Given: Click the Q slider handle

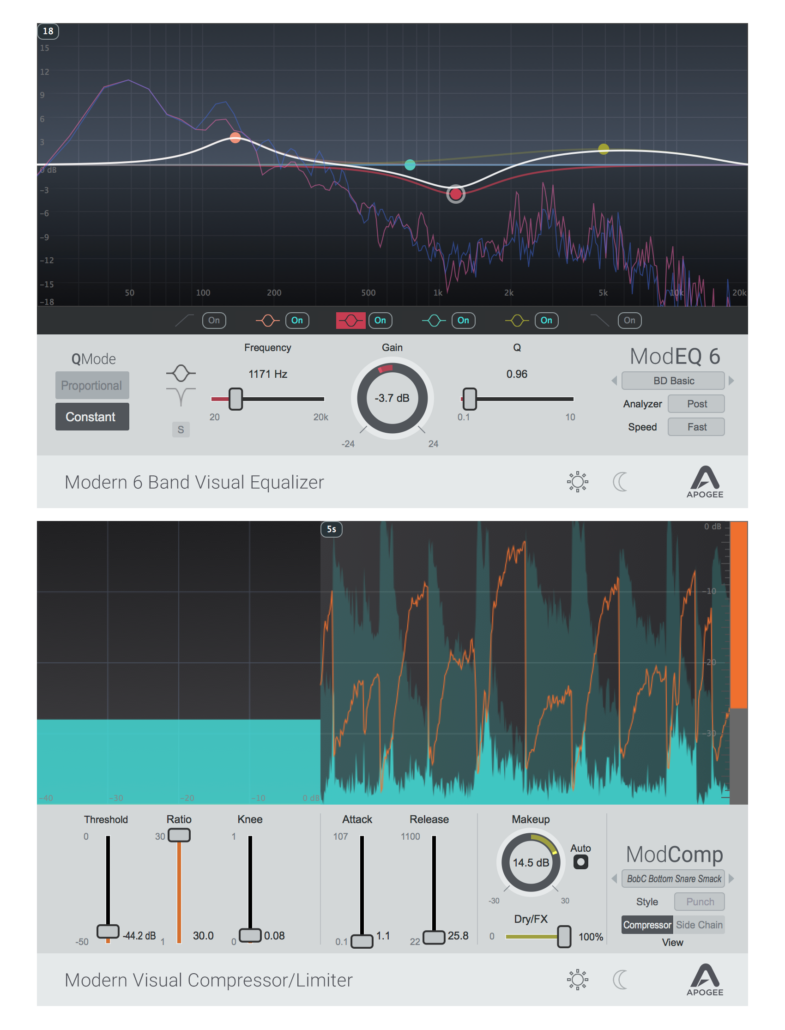Looking at the screenshot, I should click(x=469, y=399).
